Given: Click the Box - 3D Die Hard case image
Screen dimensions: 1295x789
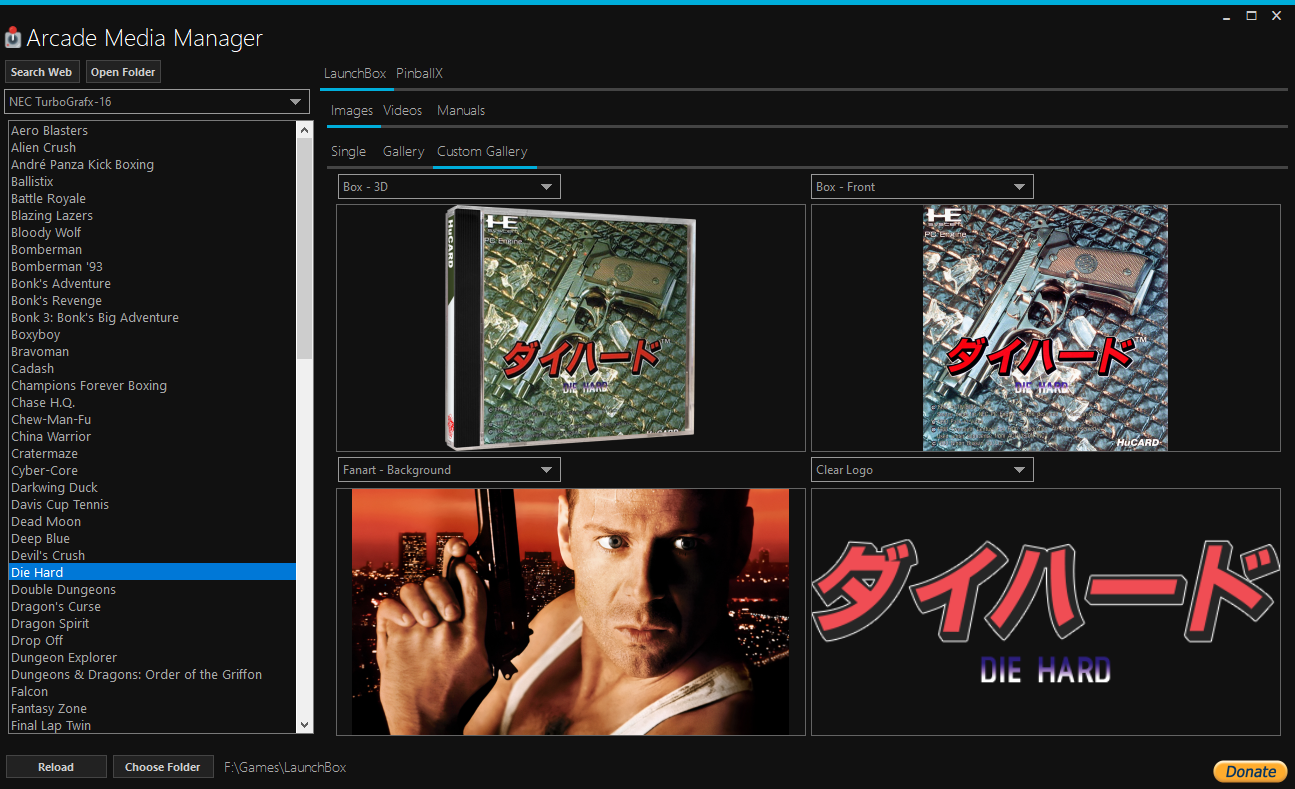Looking at the screenshot, I should point(571,327).
